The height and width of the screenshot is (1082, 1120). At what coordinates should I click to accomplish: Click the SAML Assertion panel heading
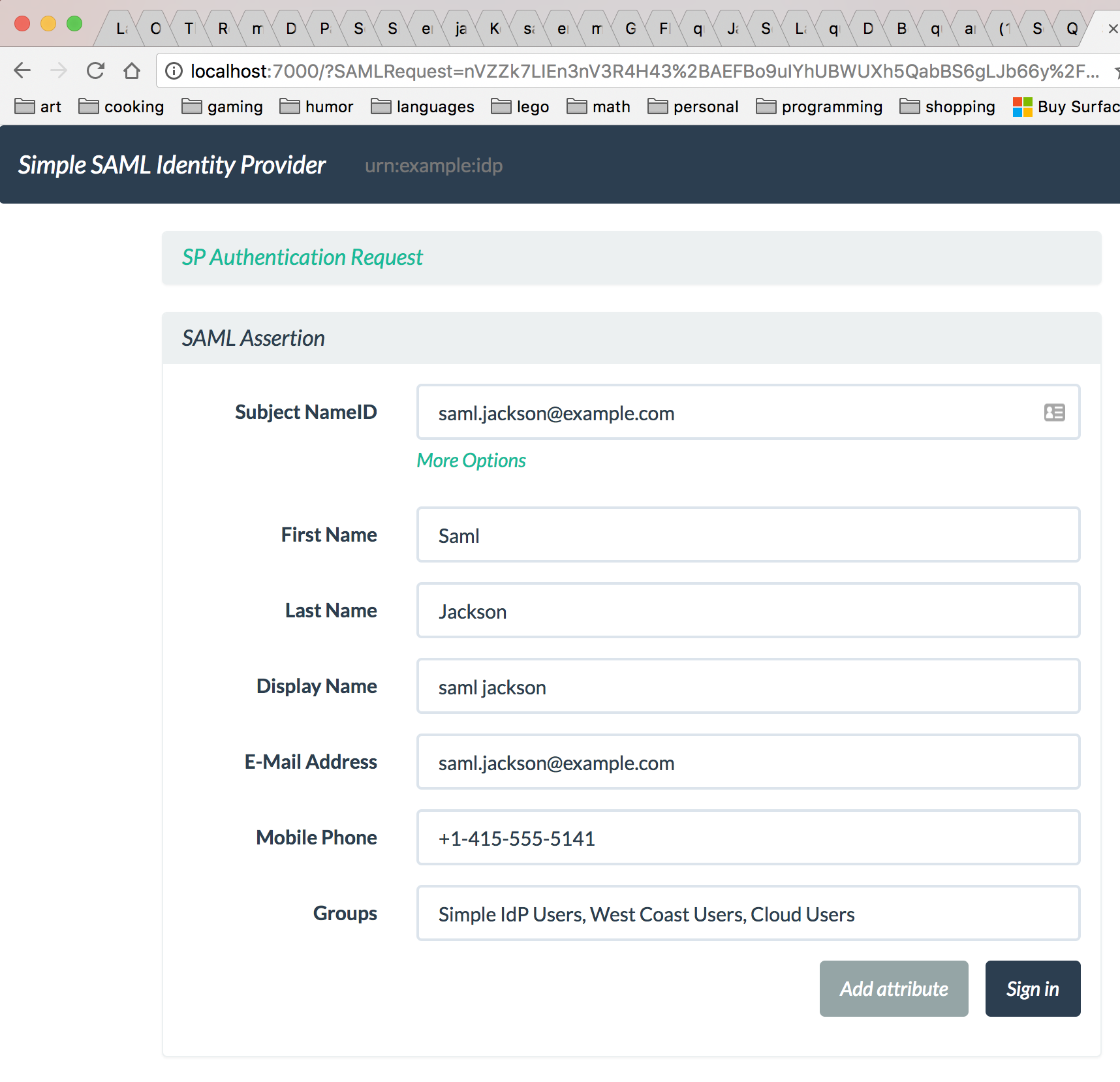pyautogui.click(x=253, y=338)
